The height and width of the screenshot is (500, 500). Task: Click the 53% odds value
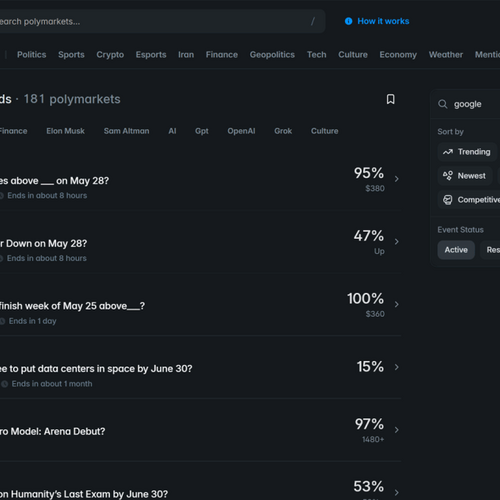pos(369,486)
